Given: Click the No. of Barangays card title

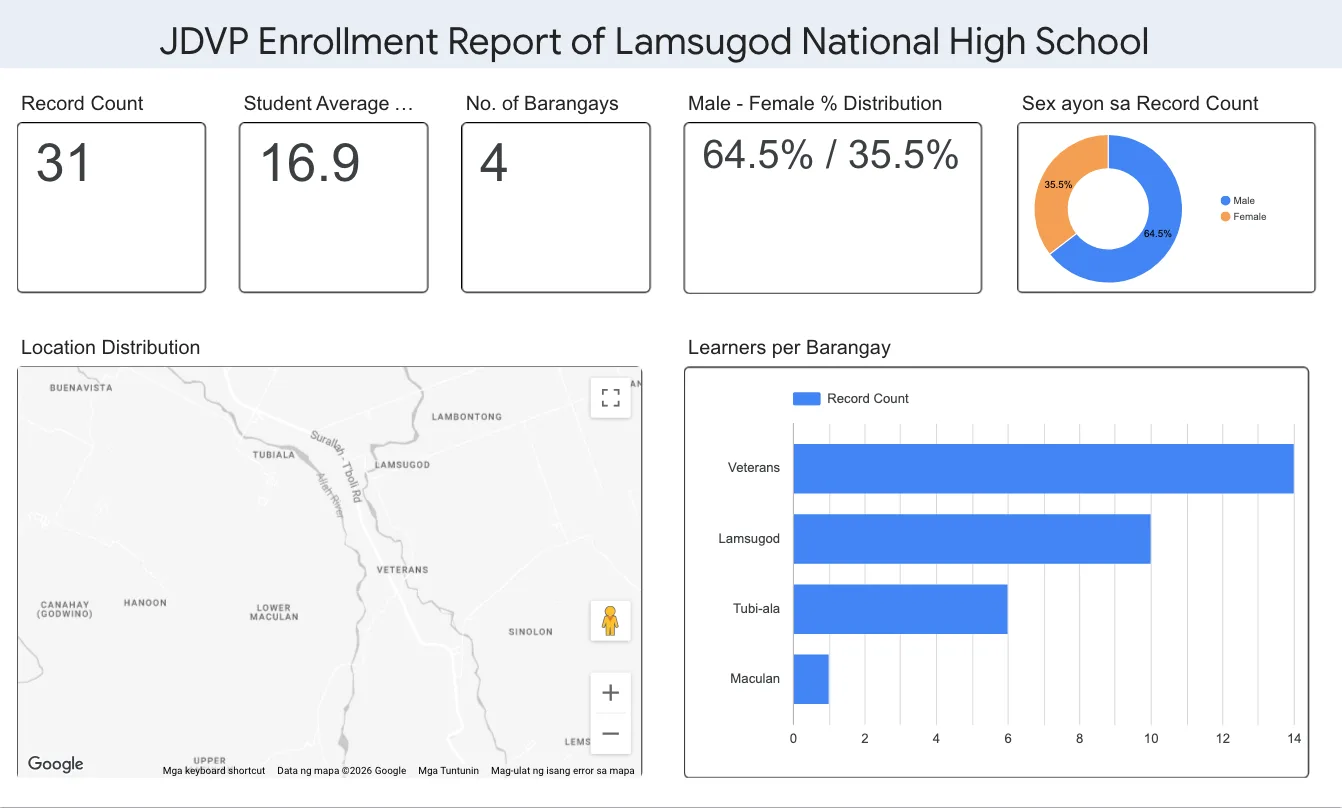Looking at the screenshot, I should click(x=542, y=104).
